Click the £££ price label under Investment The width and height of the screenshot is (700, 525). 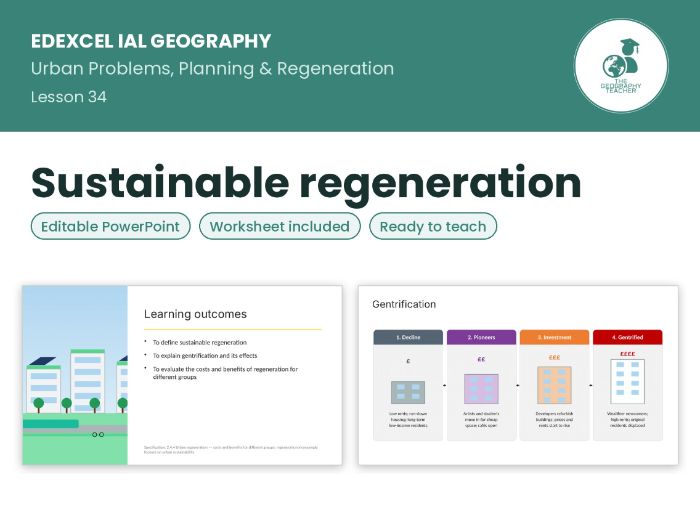click(x=554, y=357)
